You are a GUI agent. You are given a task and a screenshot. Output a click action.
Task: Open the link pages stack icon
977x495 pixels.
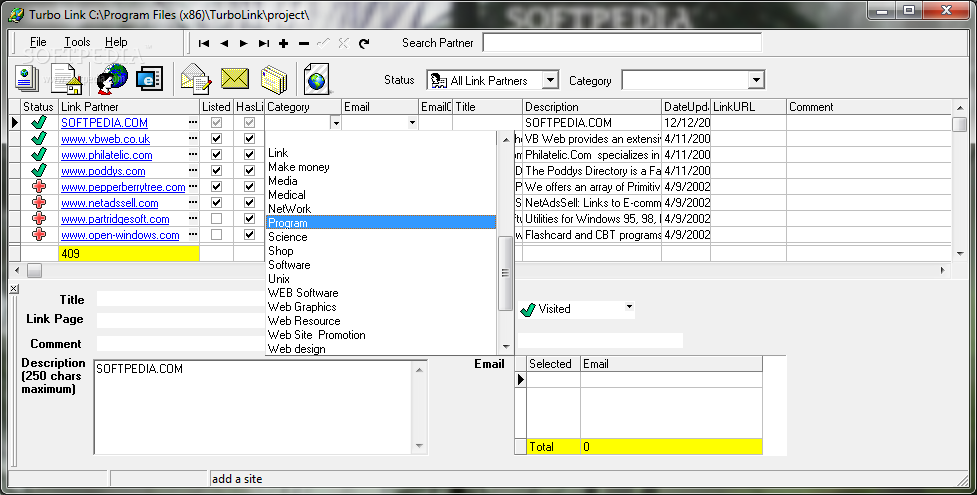(x=26, y=79)
